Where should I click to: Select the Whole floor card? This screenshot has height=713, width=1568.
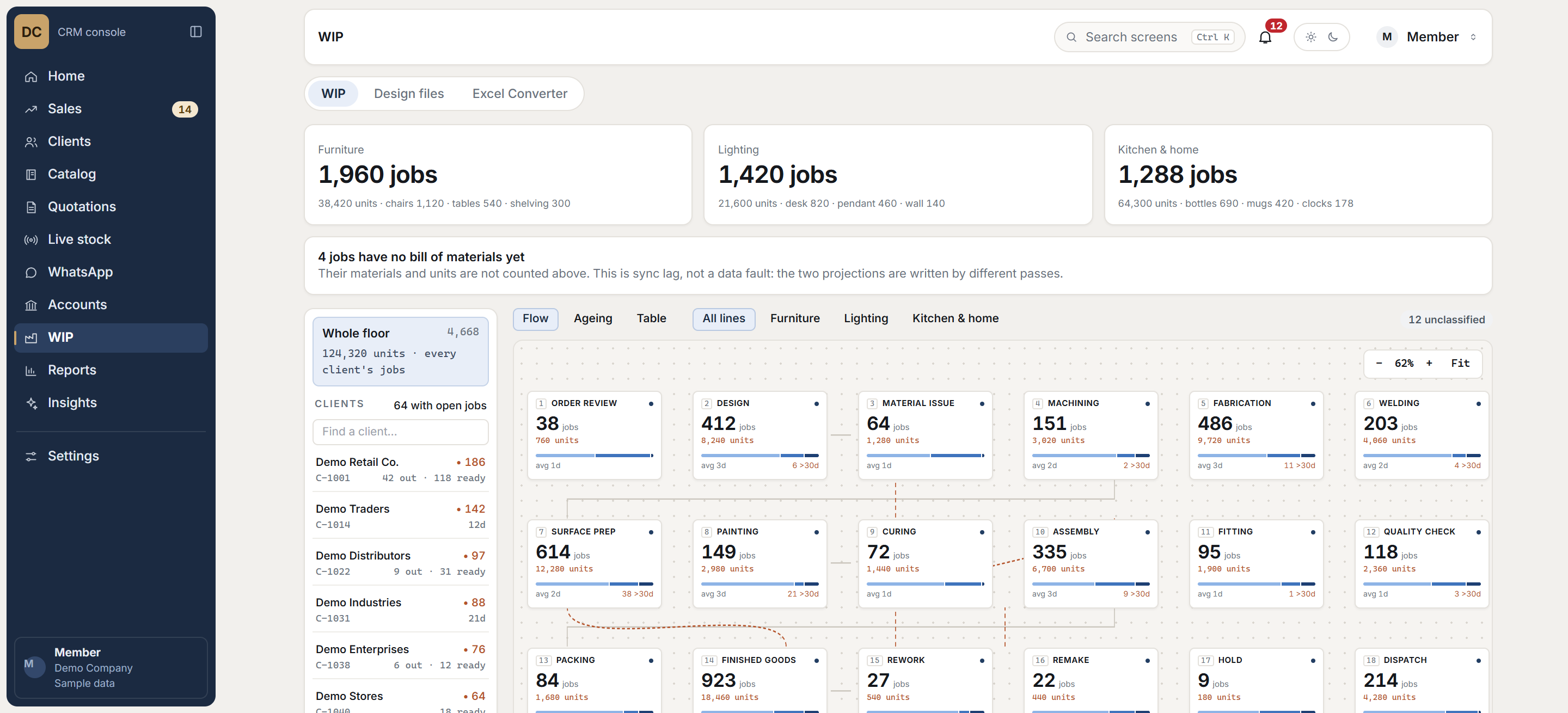click(400, 351)
